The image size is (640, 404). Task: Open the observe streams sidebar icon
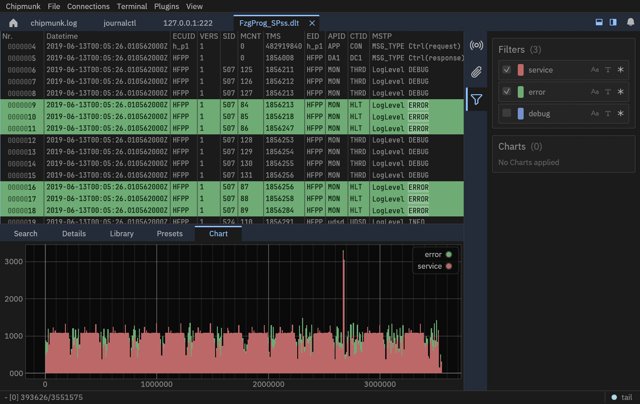coord(476,45)
